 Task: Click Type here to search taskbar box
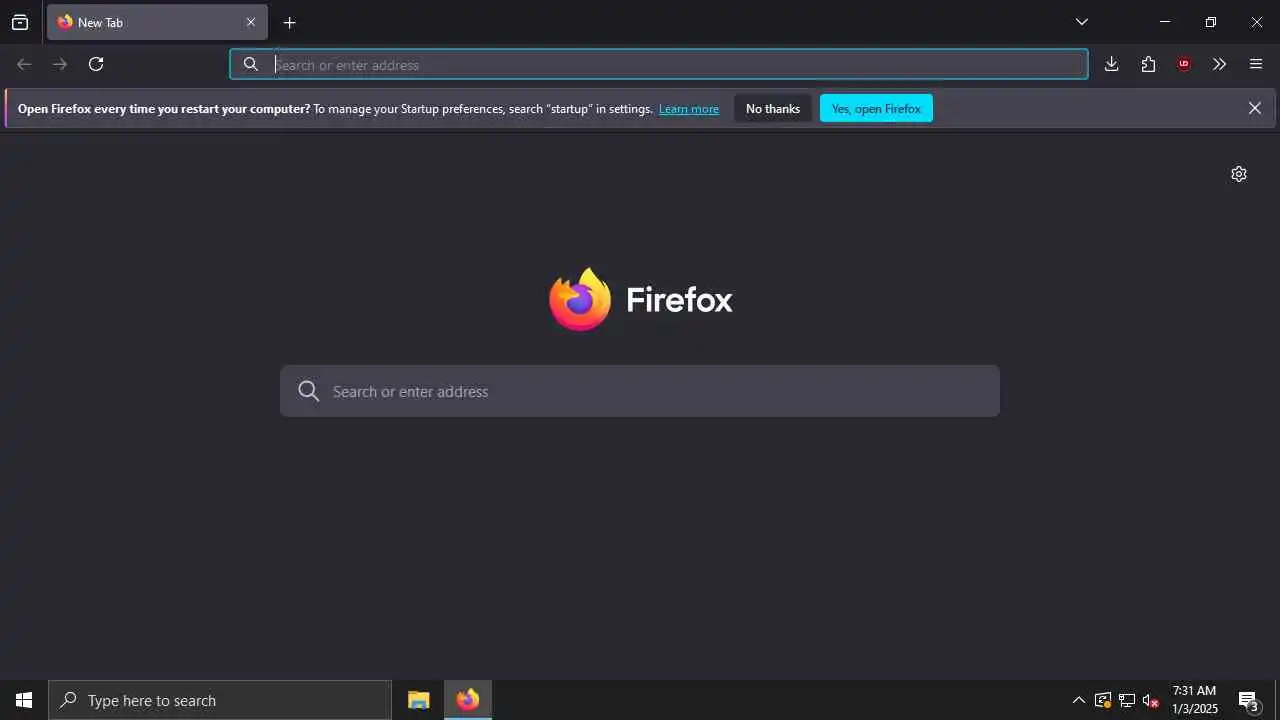click(220, 700)
